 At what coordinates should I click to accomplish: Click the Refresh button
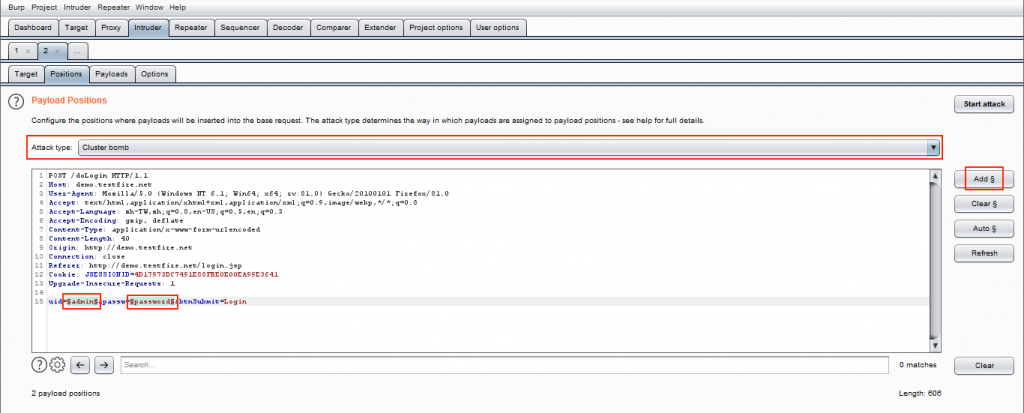coord(984,253)
